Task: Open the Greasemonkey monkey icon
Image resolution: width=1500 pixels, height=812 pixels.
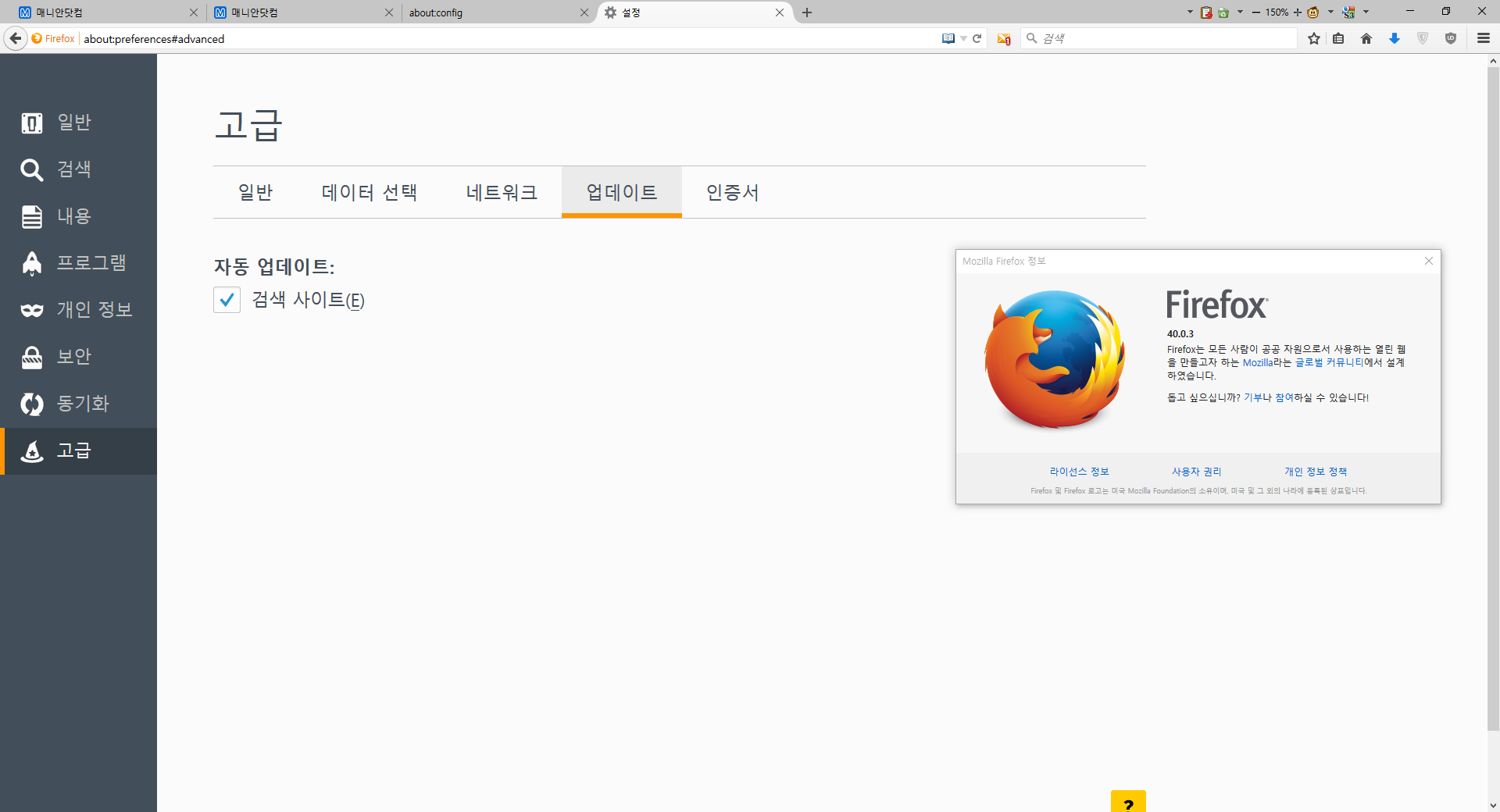Action: pyautogui.click(x=1313, y=12)
